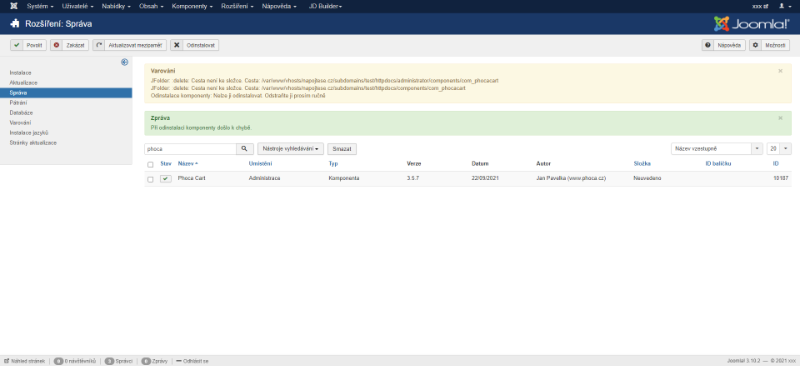Image resolution: width=800 pixels, height=366 pixels.
Task: Open the Uživatelé menu
Action: coord(78,6)
